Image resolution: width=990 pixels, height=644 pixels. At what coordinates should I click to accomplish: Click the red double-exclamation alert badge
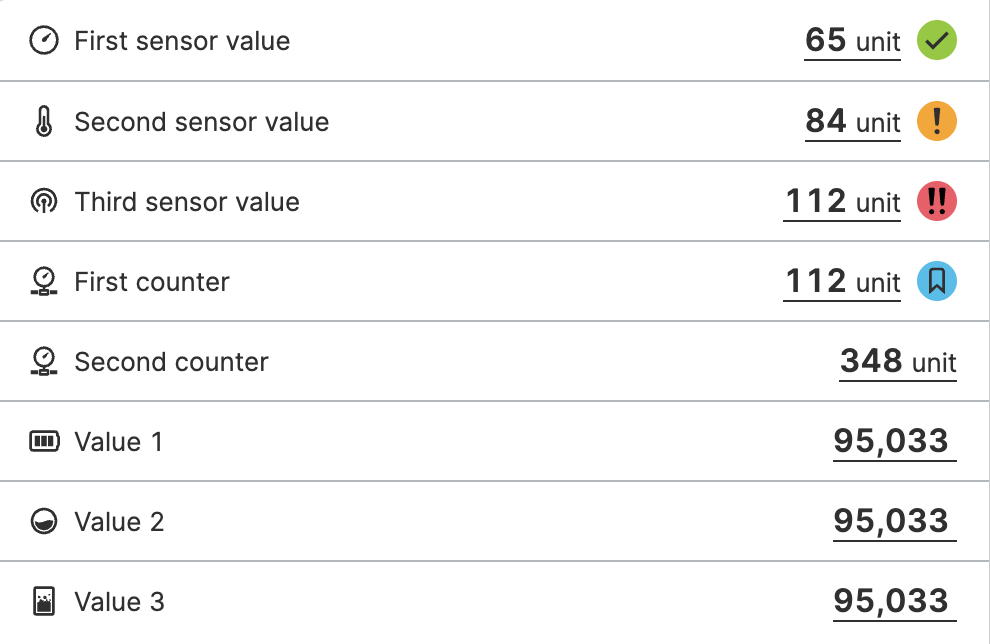937,201
